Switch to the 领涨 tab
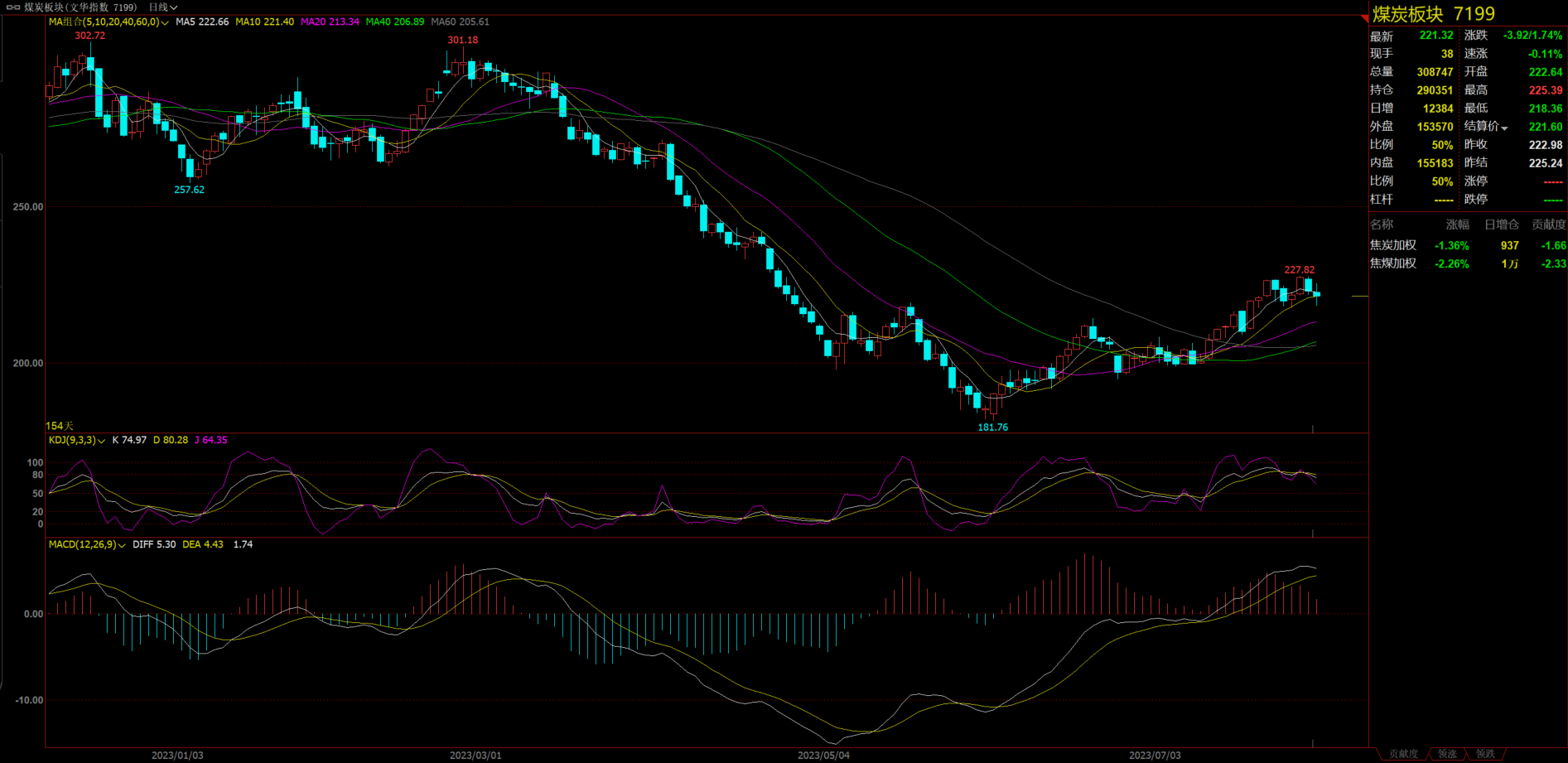Image resolution: width=1568 pixels, height=763 pixels. pyautogui.click(x=1447, y=754)
